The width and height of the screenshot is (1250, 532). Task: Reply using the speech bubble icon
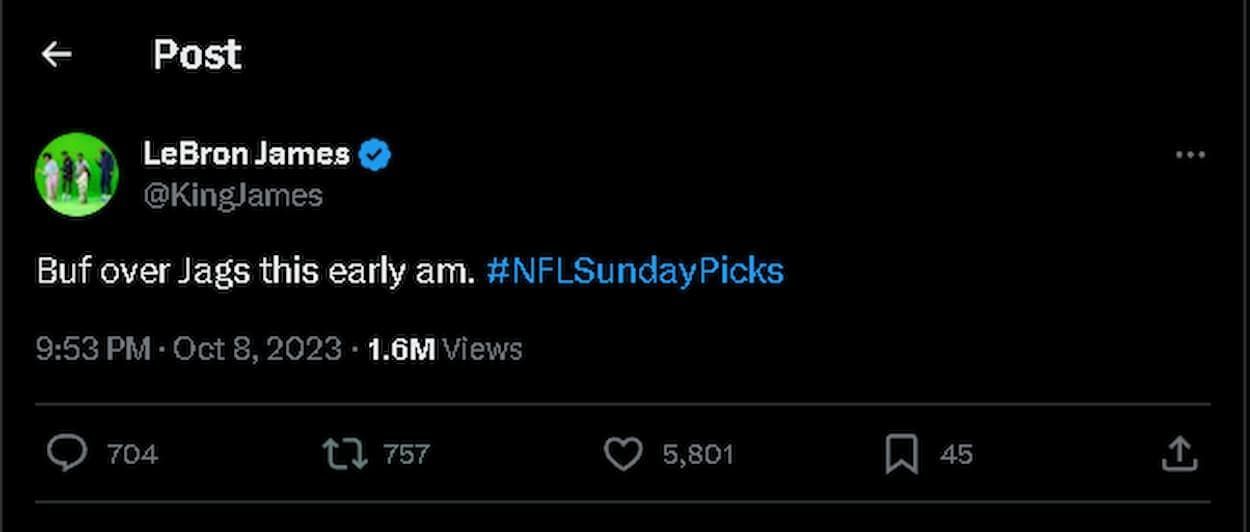click(67, 454)
